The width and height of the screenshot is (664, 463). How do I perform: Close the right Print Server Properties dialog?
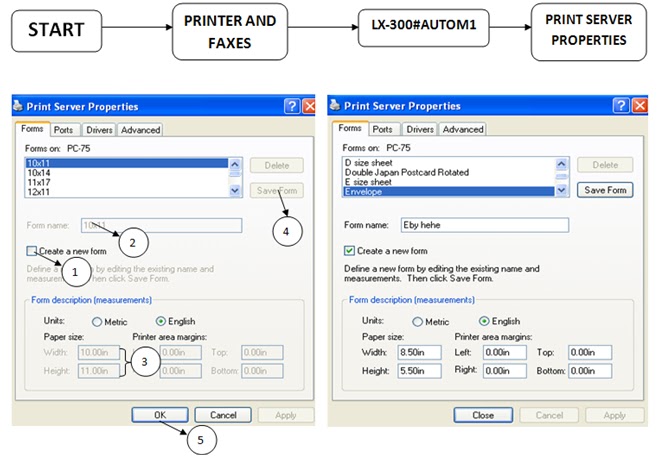(x=639, y=105)
